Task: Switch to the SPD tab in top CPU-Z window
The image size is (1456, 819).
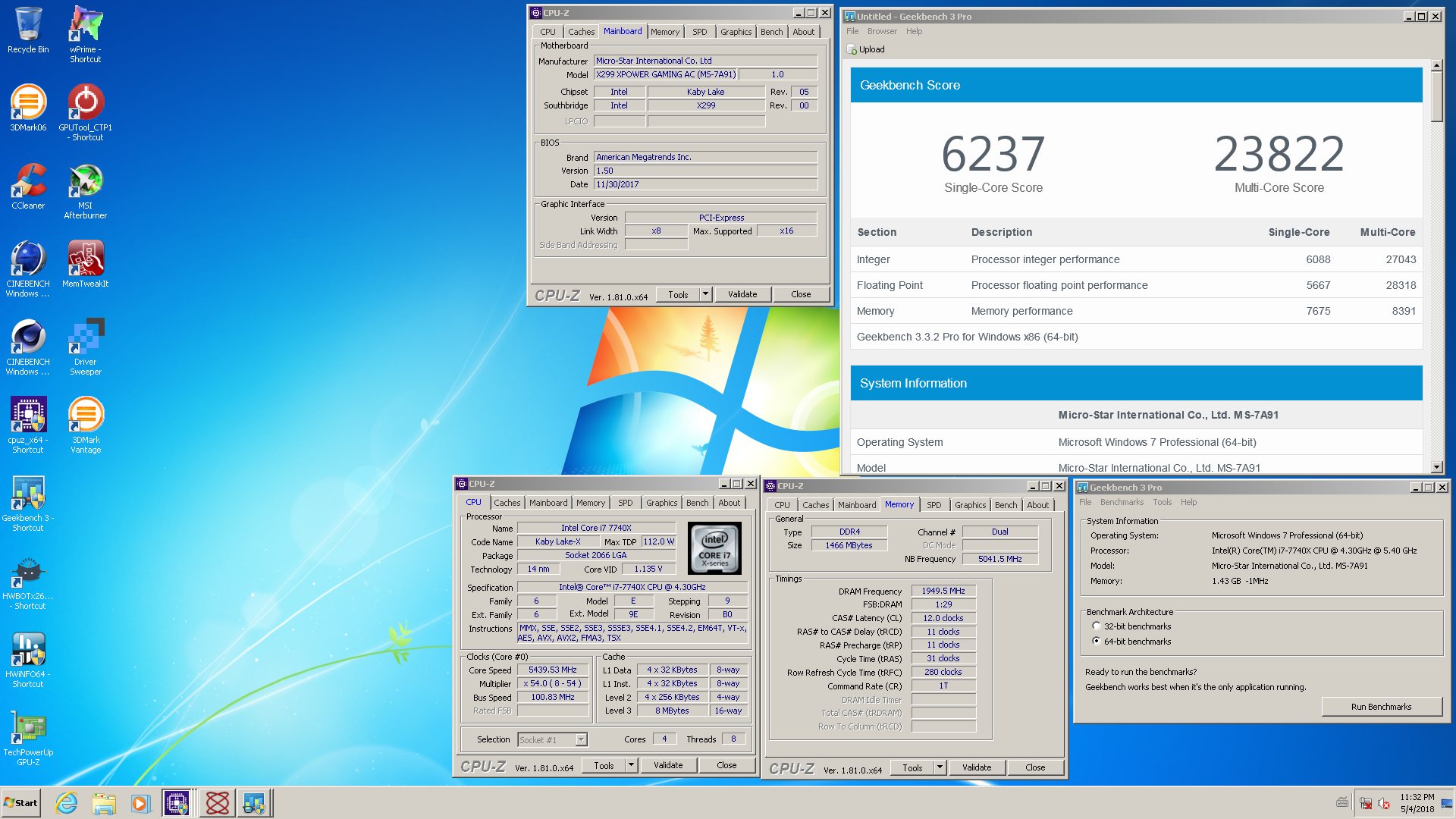Action: click(x=699, y=32)
